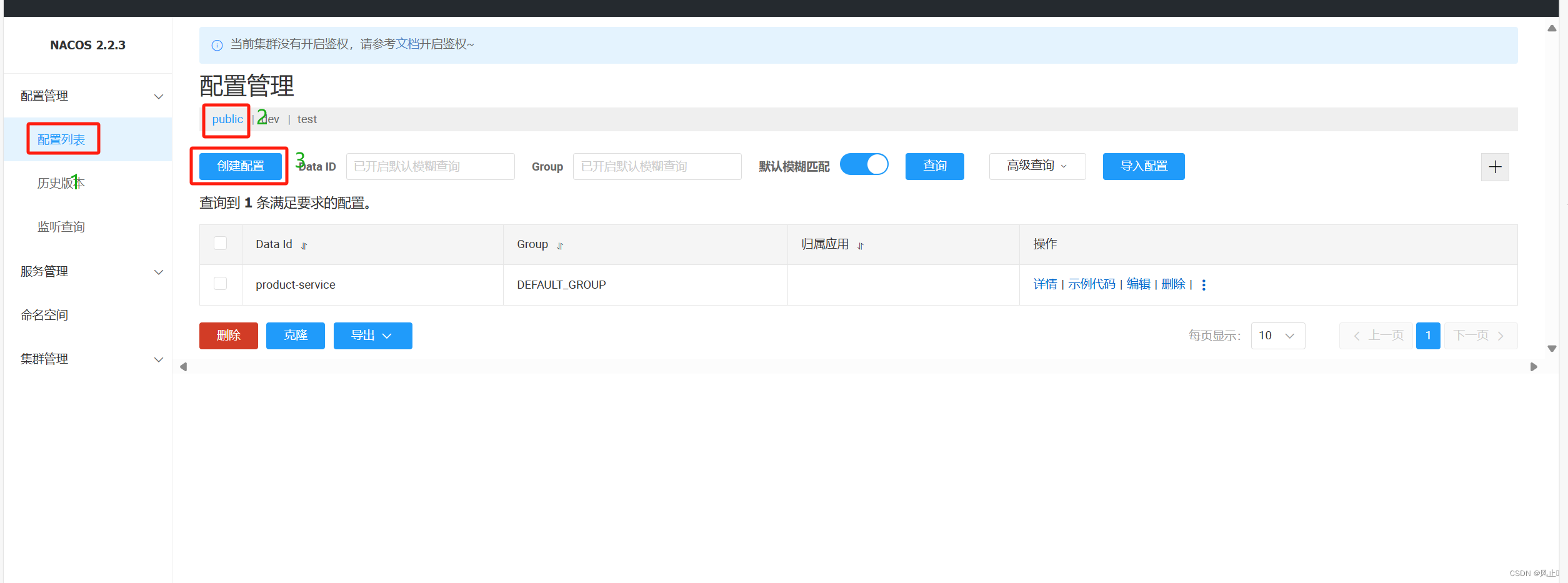Open 命名空间 in the sidebar
The height and width of the screenshot is (583, 1568).
tap(44, 316)
